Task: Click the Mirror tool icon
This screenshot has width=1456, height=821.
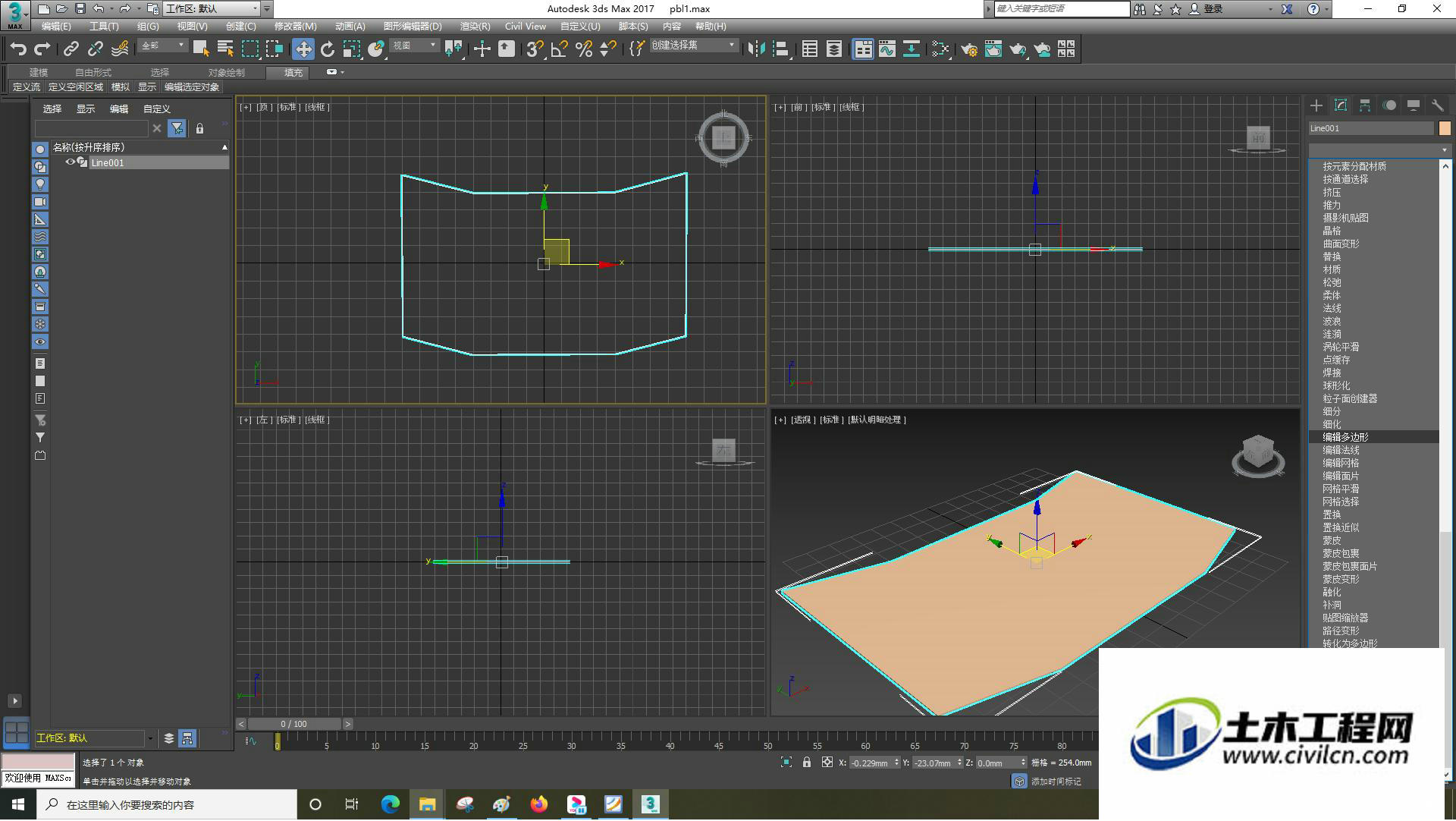Action: (x=756, y=49)
